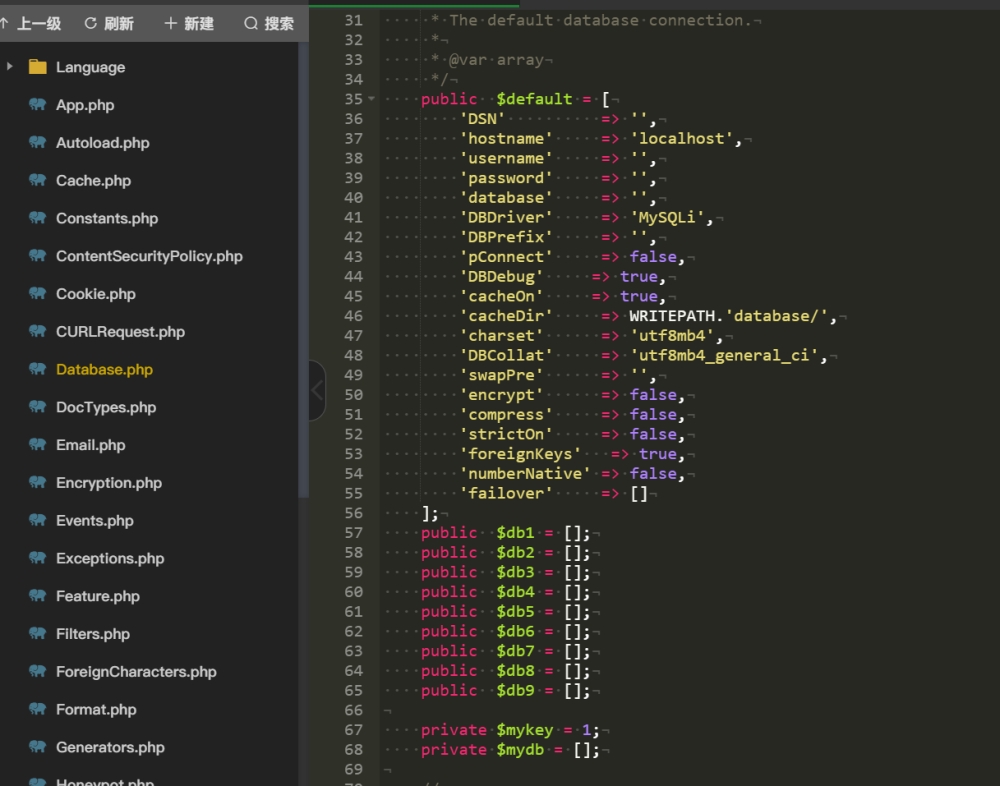
Task: Click the $db9 variable on line 65
Action: (515, 690)
